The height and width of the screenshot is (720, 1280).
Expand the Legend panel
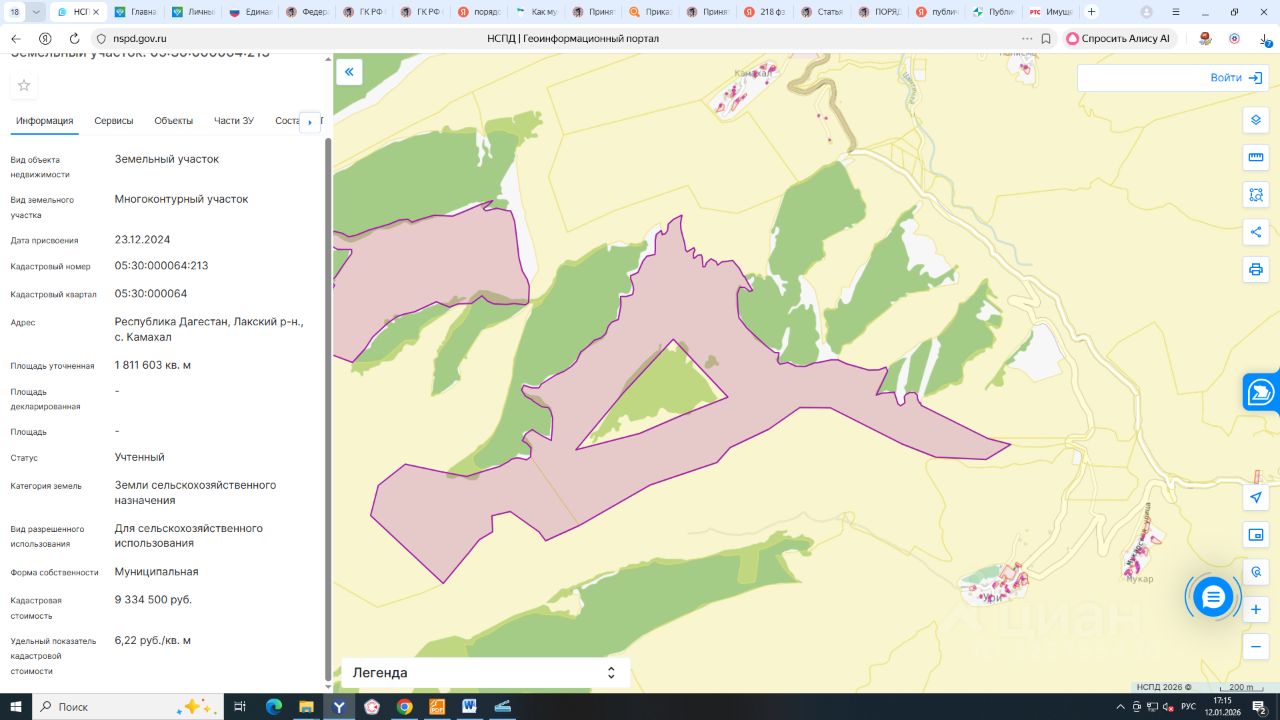[486, 673]
